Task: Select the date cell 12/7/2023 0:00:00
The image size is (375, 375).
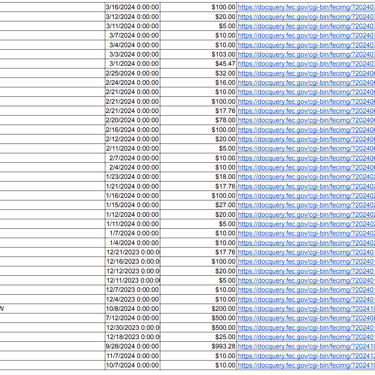Action: (x=133, y=289)
